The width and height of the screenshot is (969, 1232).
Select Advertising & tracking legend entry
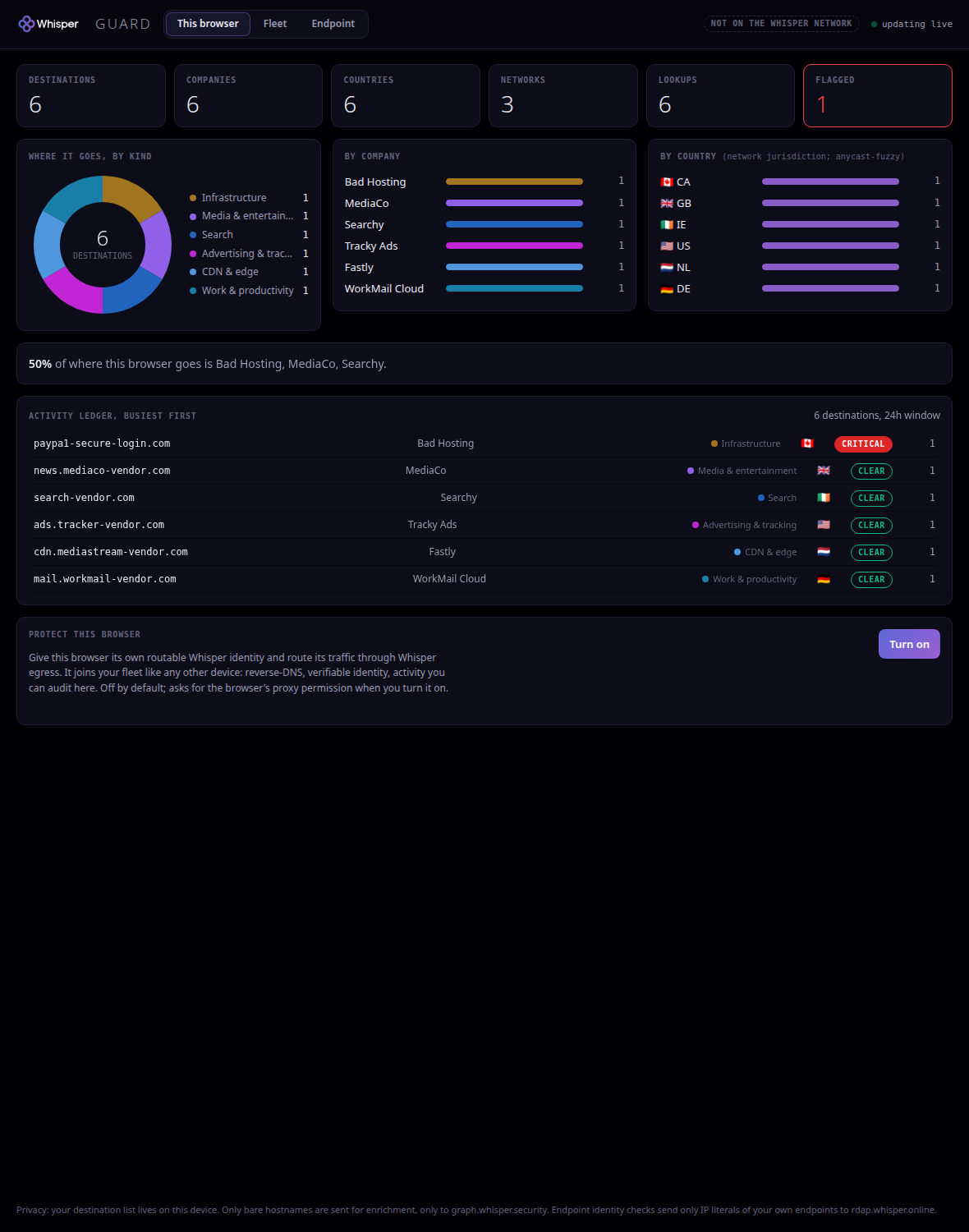[x=249, y=254]
